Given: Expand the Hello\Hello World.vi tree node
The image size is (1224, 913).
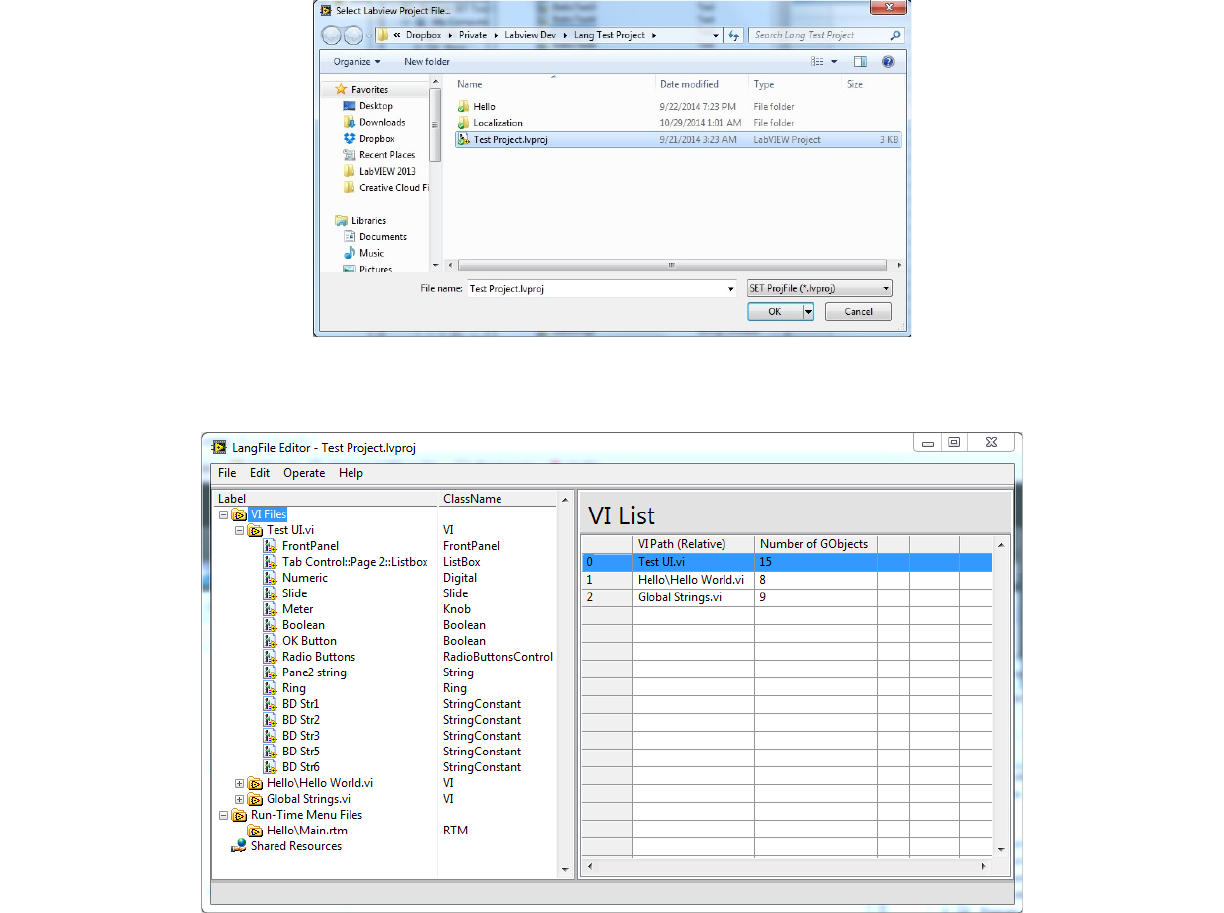Looking at the screenshot, I should pyautogui.click(x=239, y=783).
